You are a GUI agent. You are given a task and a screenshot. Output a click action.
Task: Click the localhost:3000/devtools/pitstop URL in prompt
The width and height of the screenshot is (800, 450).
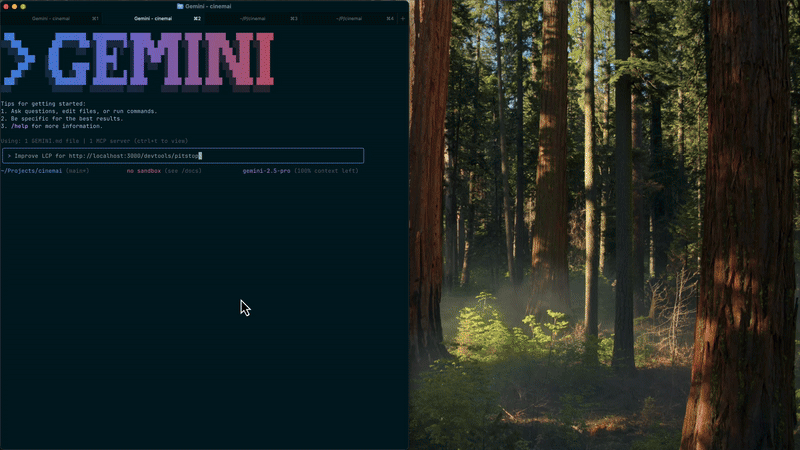click(x=134, y=156)
